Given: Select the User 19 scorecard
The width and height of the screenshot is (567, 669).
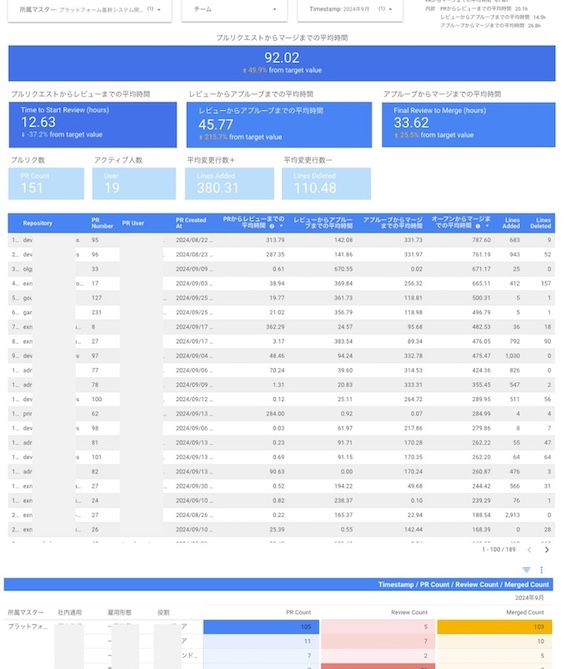Looking at the screenshot, I should point(134,183).
